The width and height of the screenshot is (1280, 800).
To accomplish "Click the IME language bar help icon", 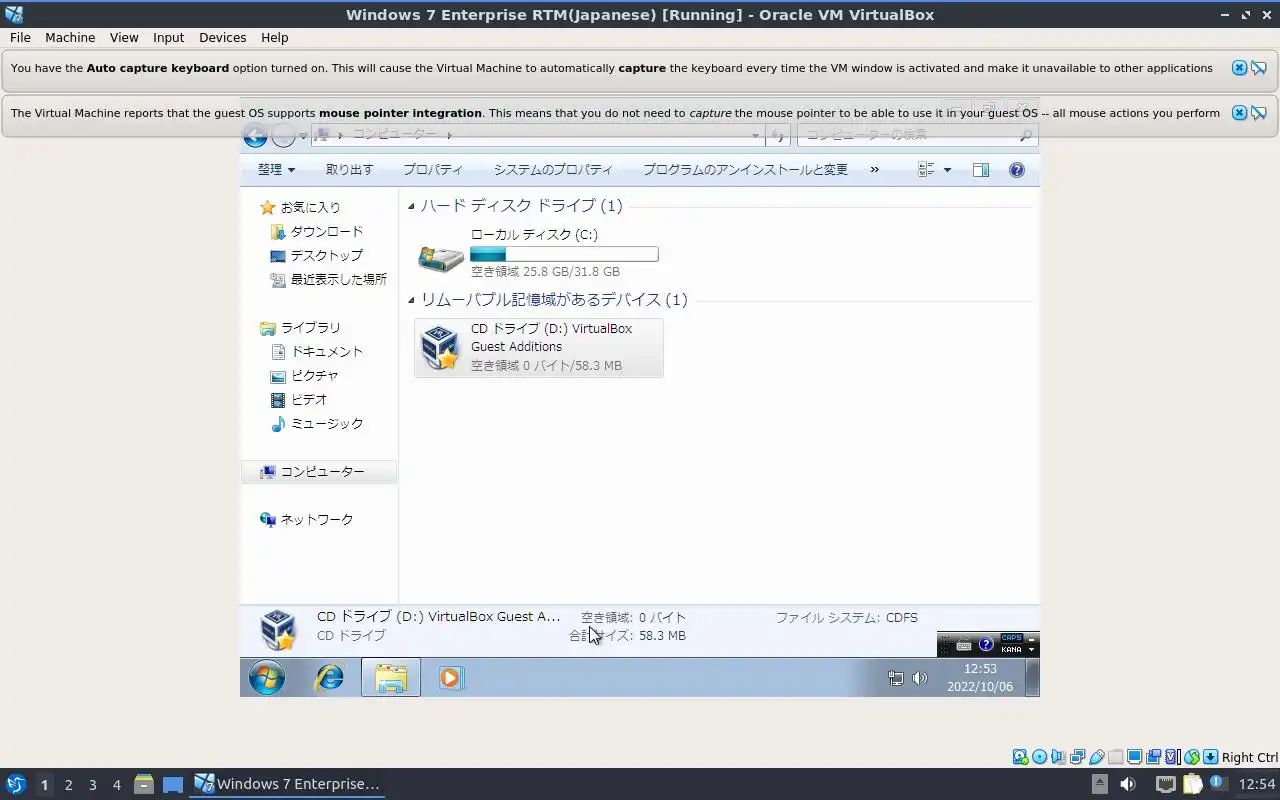I will pyautogui.click(x=986, y=645).
